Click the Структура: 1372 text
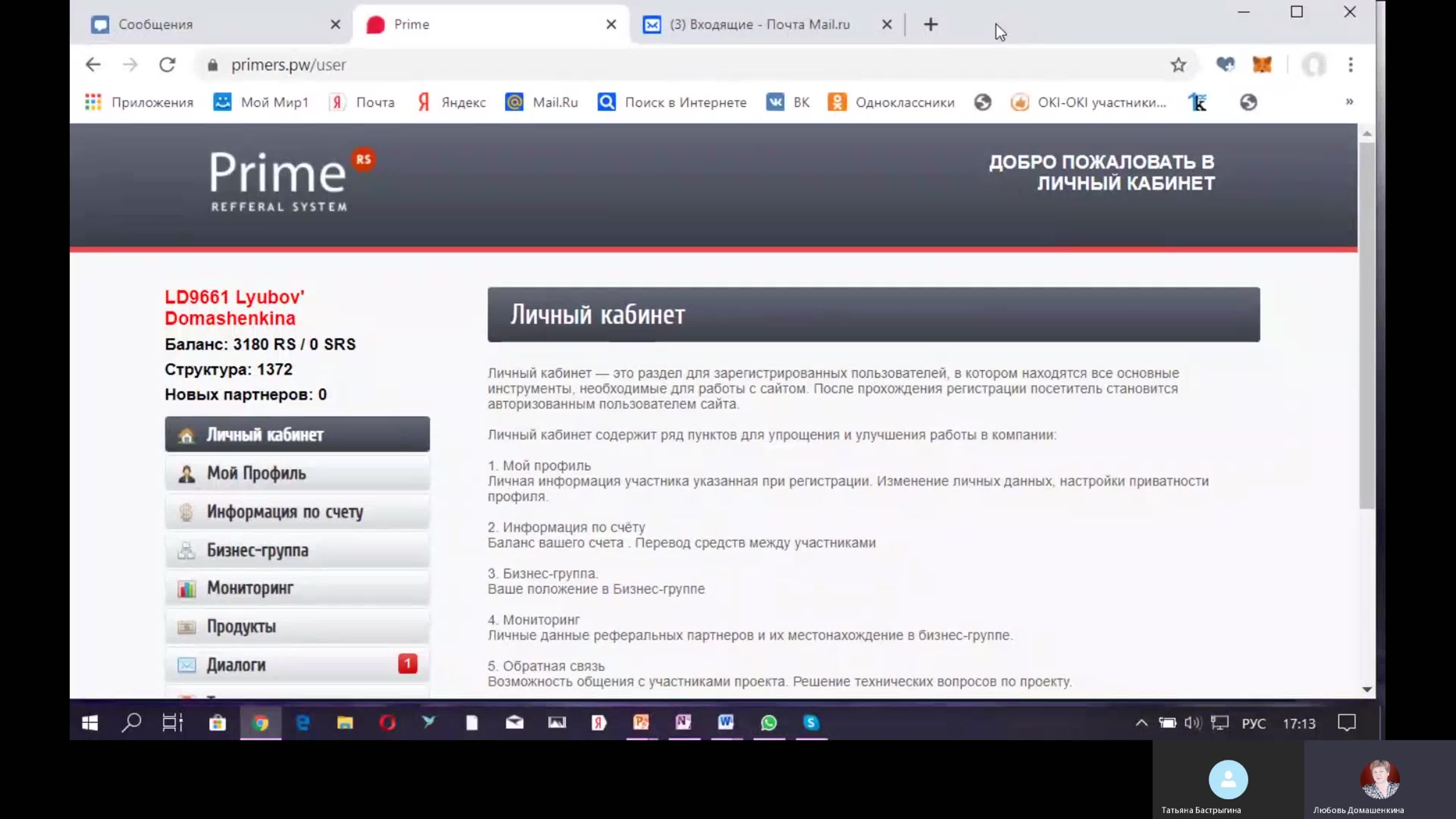The image size is (1456, 819). click(228, 369)
